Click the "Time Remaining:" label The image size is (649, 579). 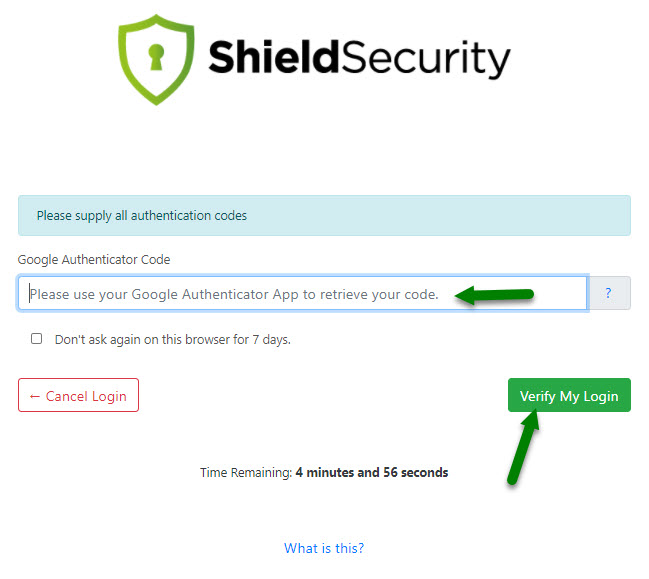[x=246, y=473]
